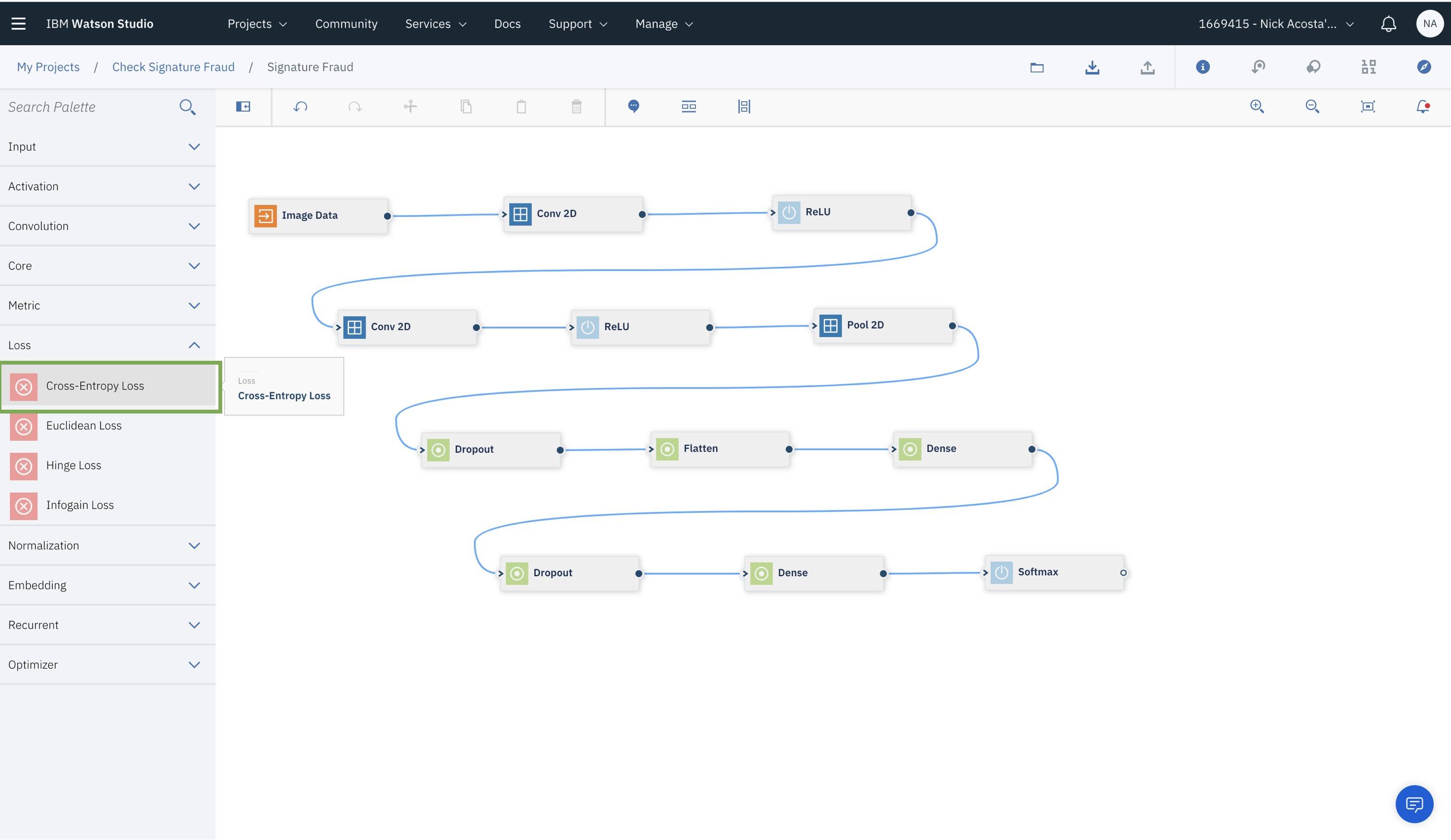
Task: Open the account dropdown 1669415 - Nick Acosta
Action: click(1275, 24)
